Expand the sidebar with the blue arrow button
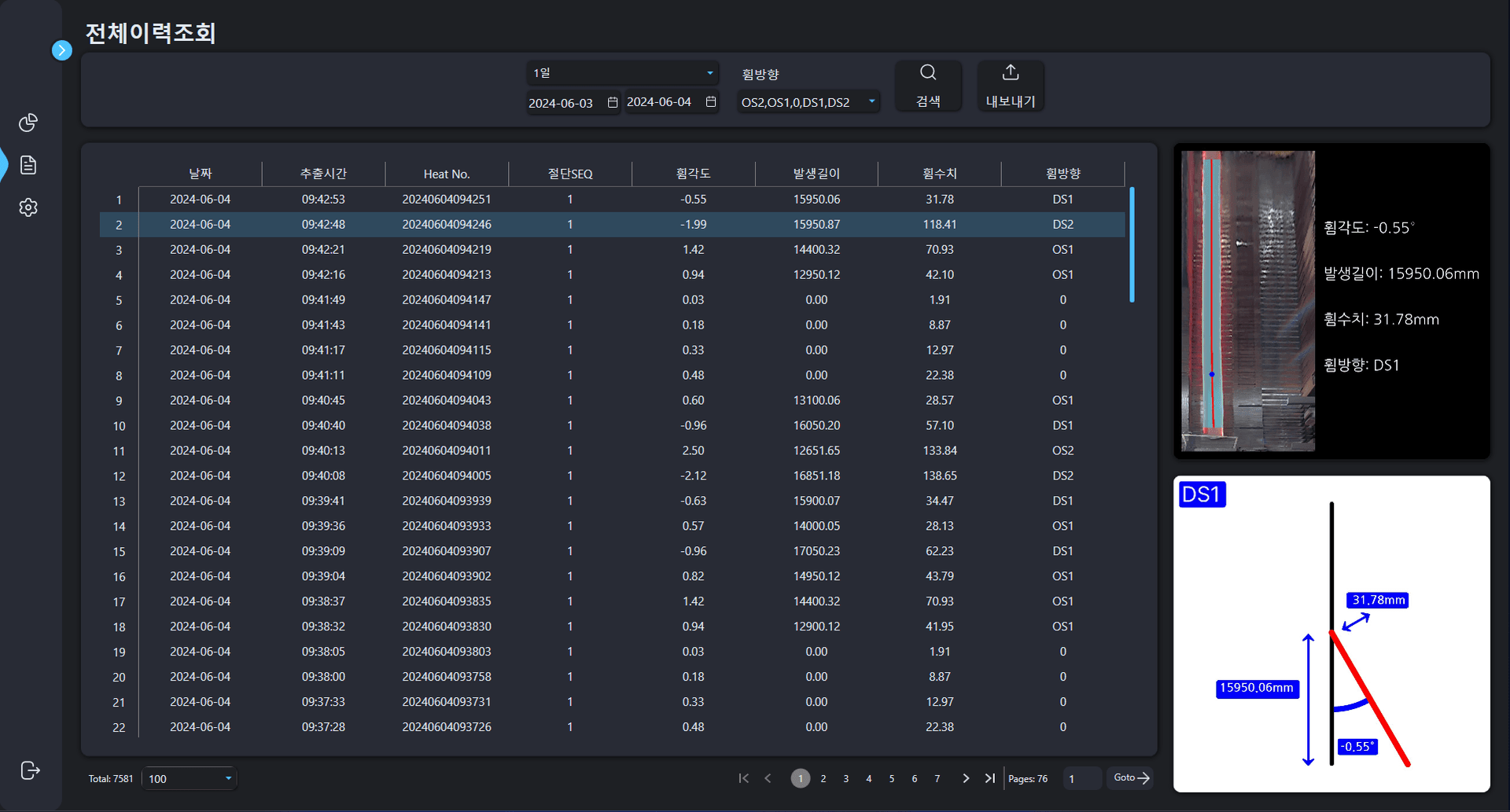This screenshot has width=1510, height=812. pyautogui.click(x=62, y=50)
